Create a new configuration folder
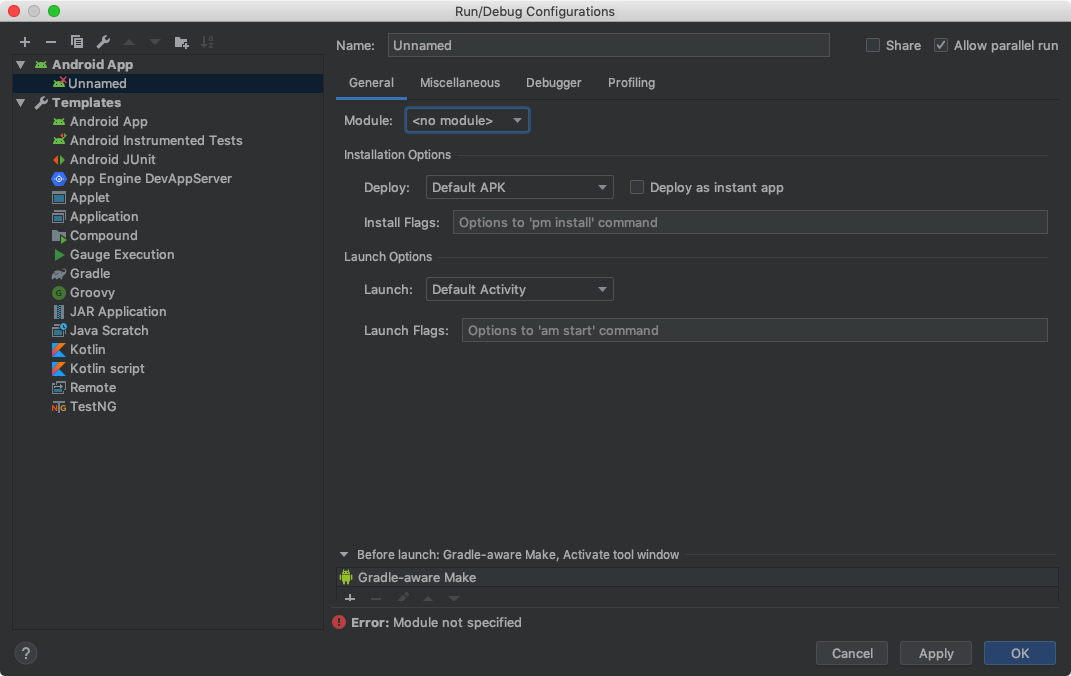This screenshot has height=676, width=1071. coord(181,42)
